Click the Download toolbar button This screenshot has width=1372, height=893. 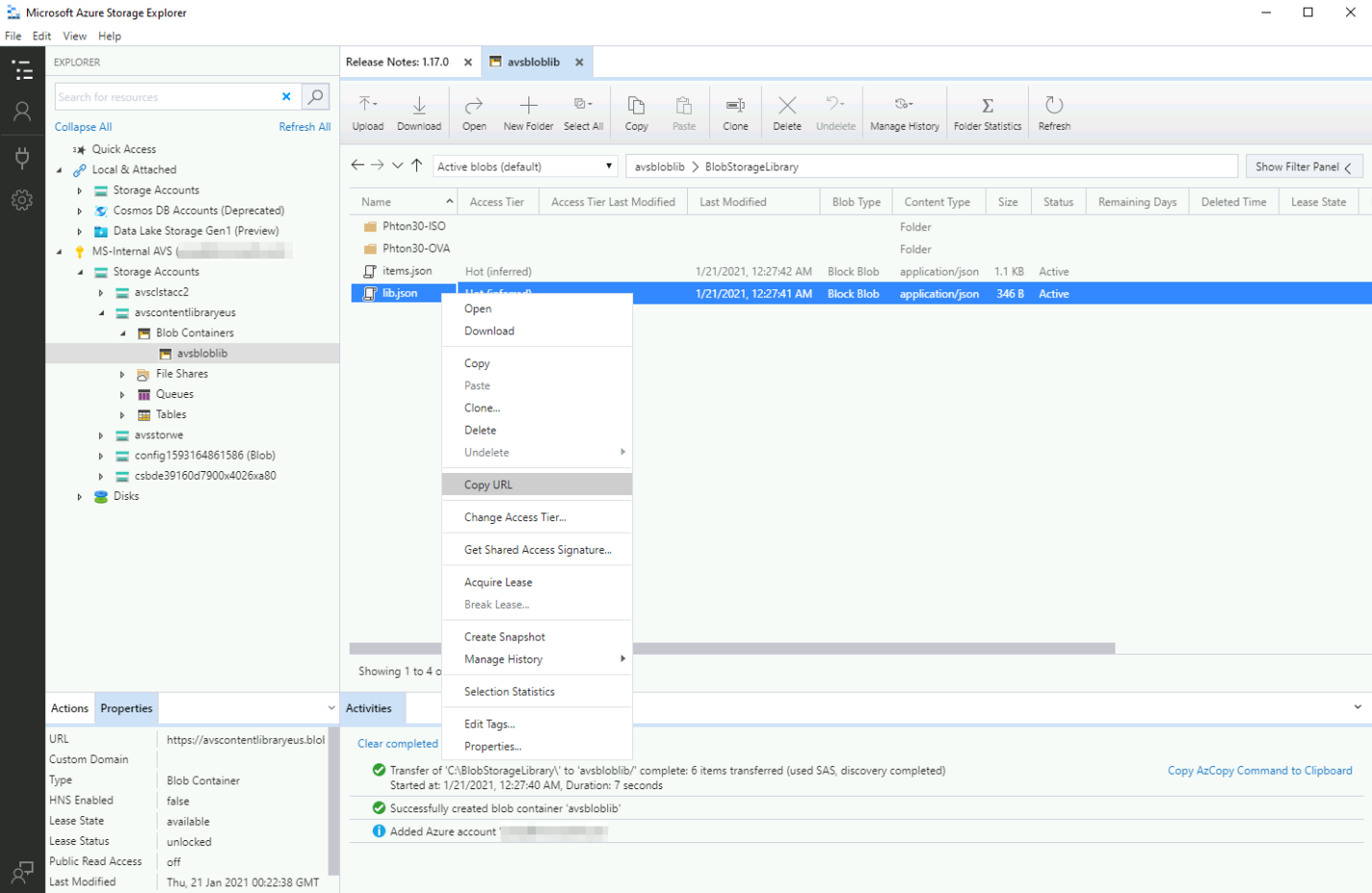coord(419,113)
